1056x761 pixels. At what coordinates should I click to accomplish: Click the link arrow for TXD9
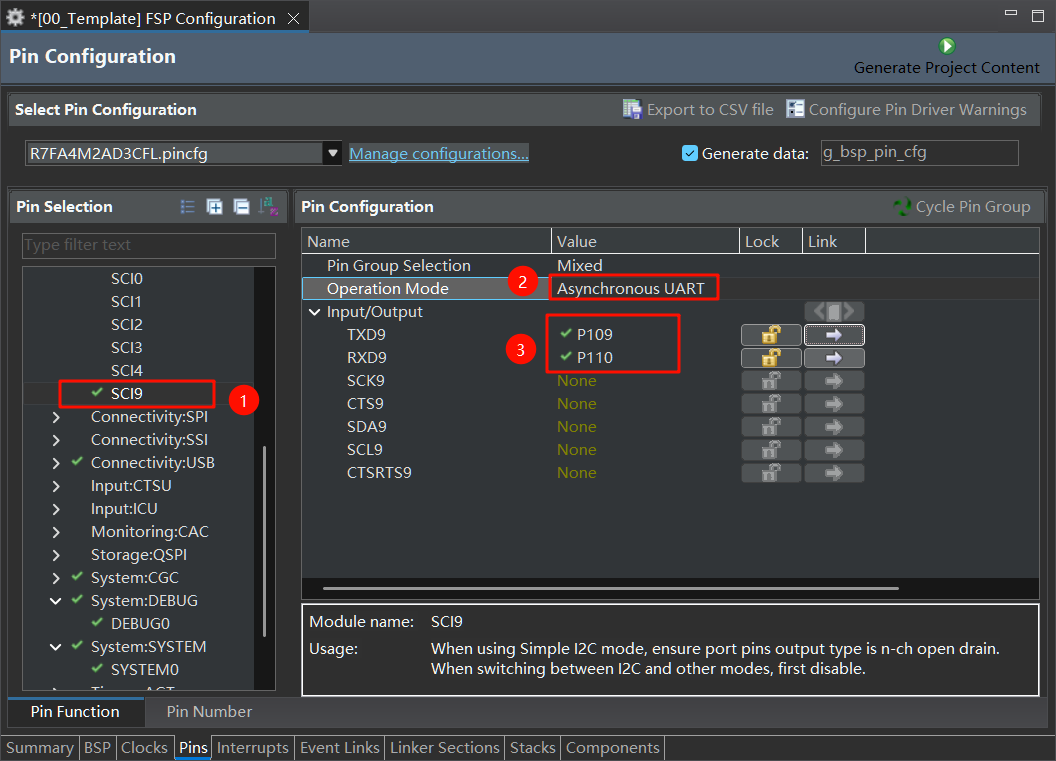834,335
